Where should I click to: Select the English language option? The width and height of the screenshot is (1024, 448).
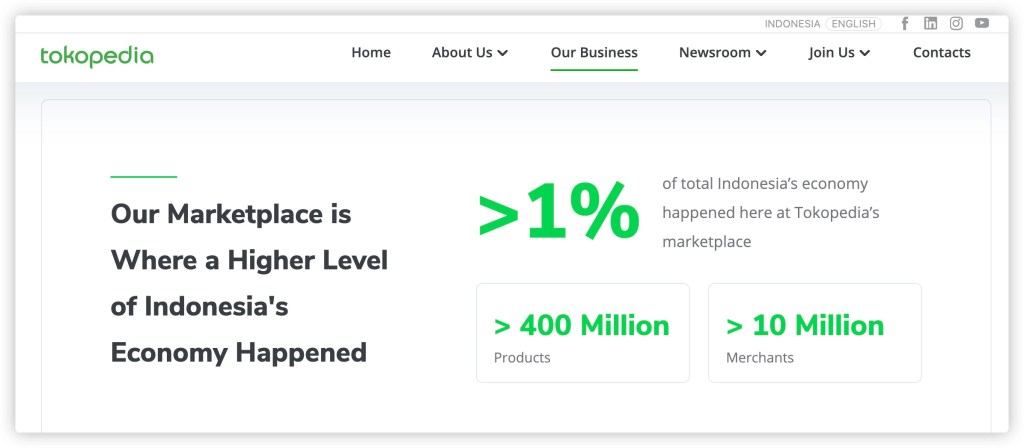pos(853,24)
